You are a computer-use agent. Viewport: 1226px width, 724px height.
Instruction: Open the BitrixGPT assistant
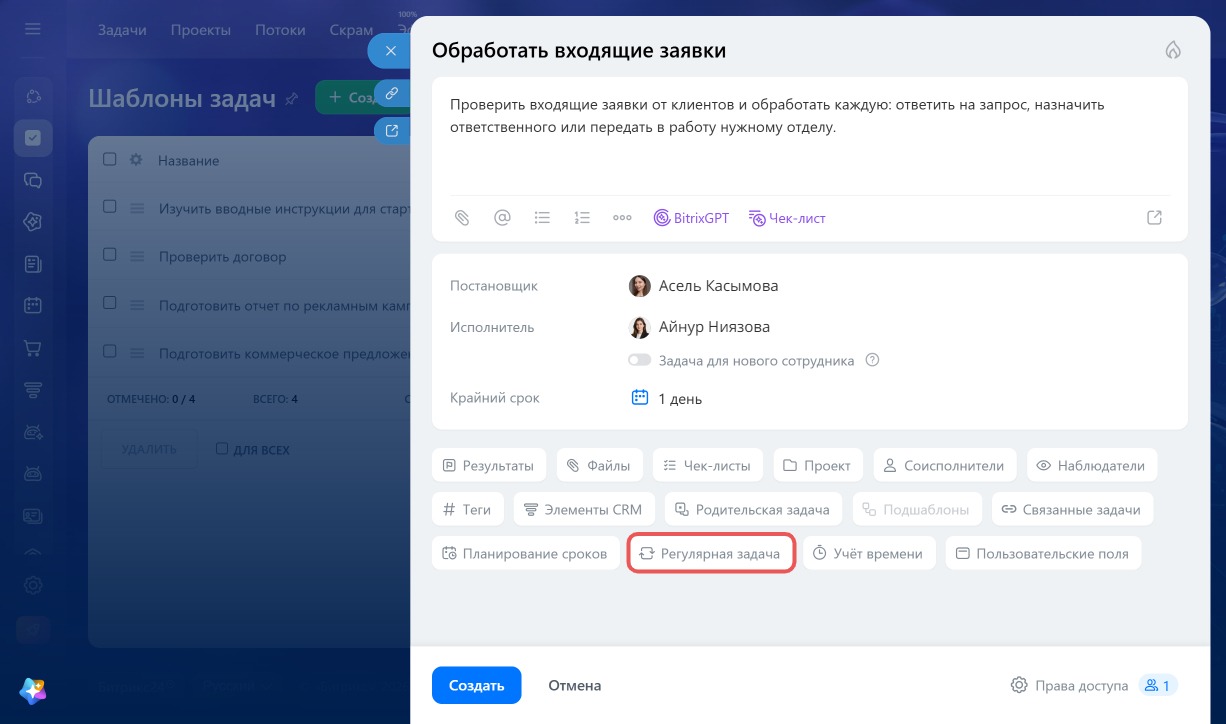click(x=691, y=217)
